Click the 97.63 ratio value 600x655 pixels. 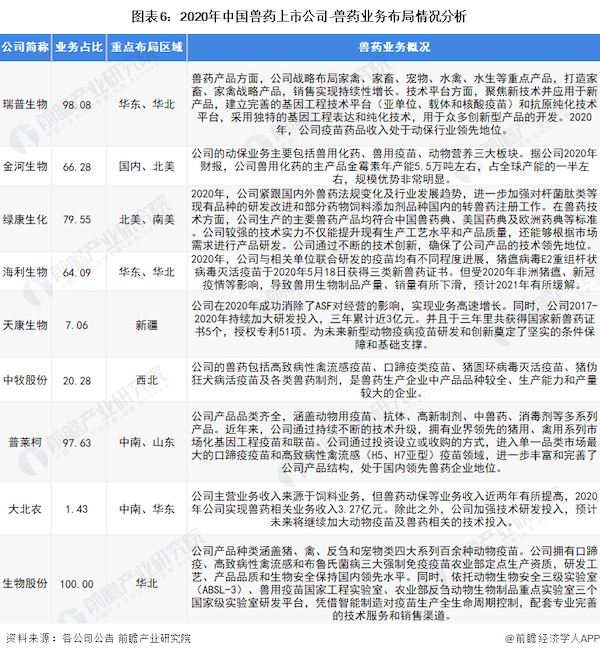coord(77,443)
